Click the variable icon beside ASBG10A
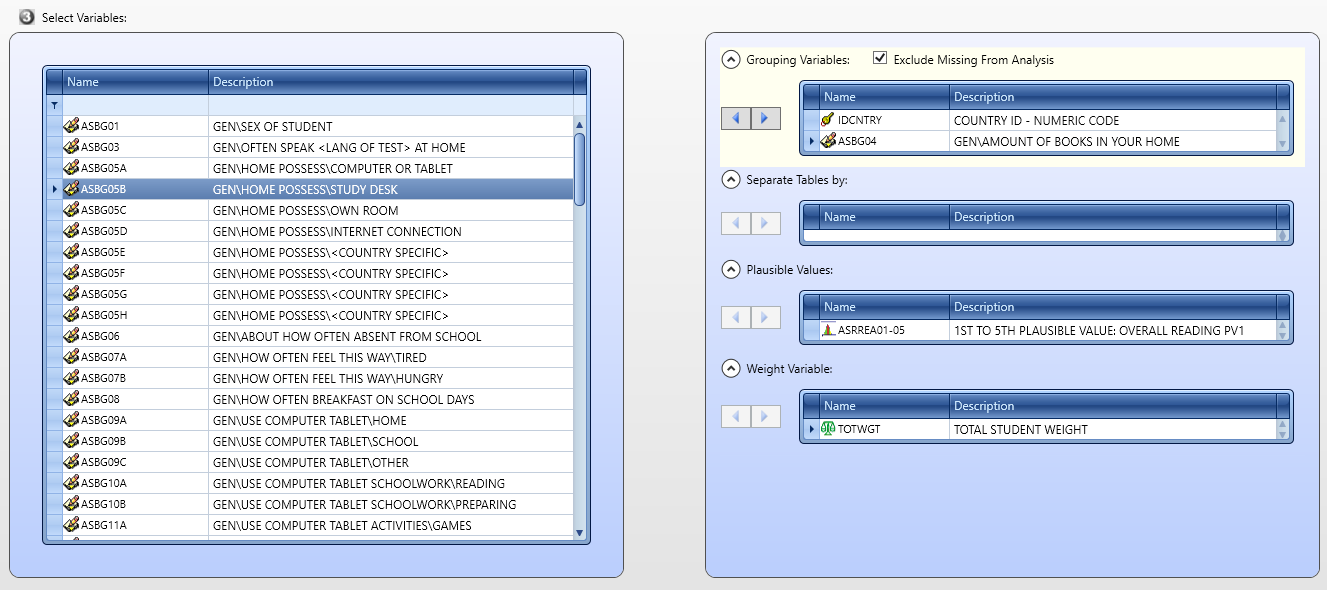 tap(71, 483)
